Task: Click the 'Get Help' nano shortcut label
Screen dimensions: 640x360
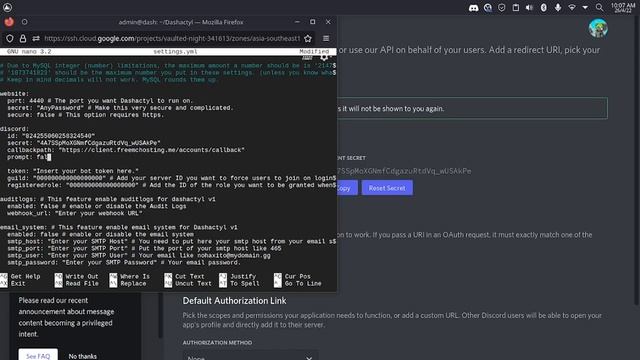Action: [25, 276]
